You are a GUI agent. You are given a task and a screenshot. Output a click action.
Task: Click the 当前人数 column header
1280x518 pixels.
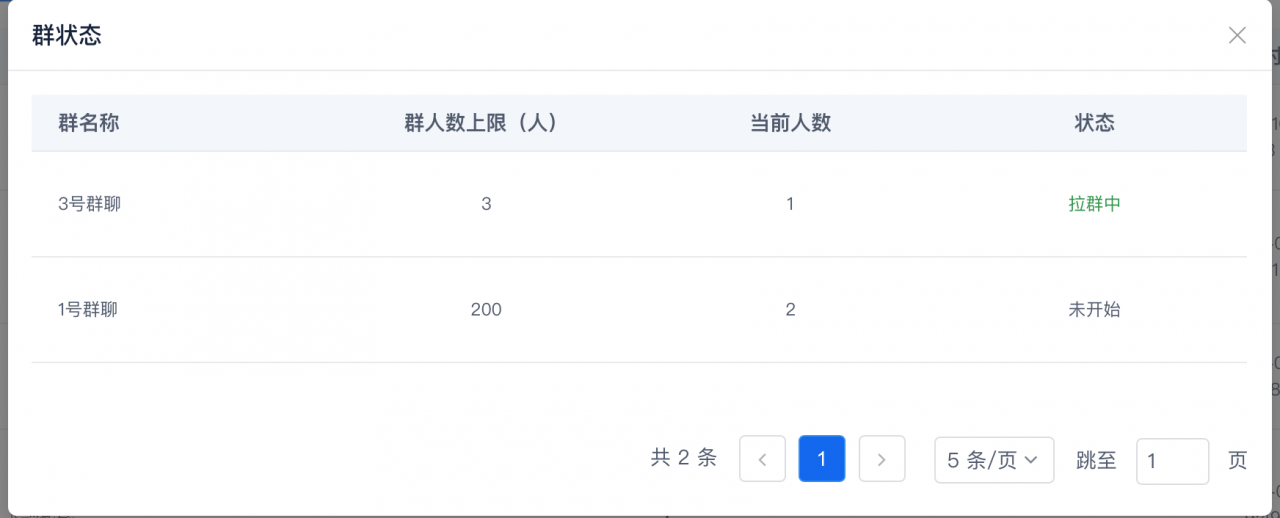pos(791,123)
